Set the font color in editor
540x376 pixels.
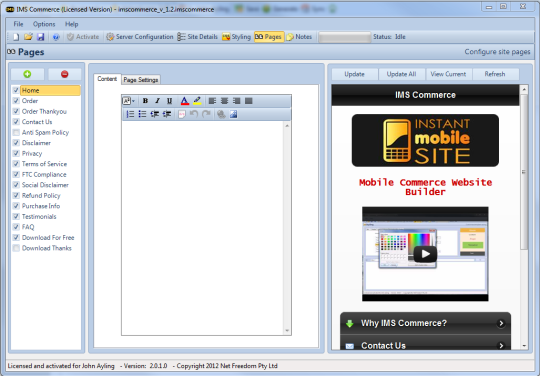(185, 101)
